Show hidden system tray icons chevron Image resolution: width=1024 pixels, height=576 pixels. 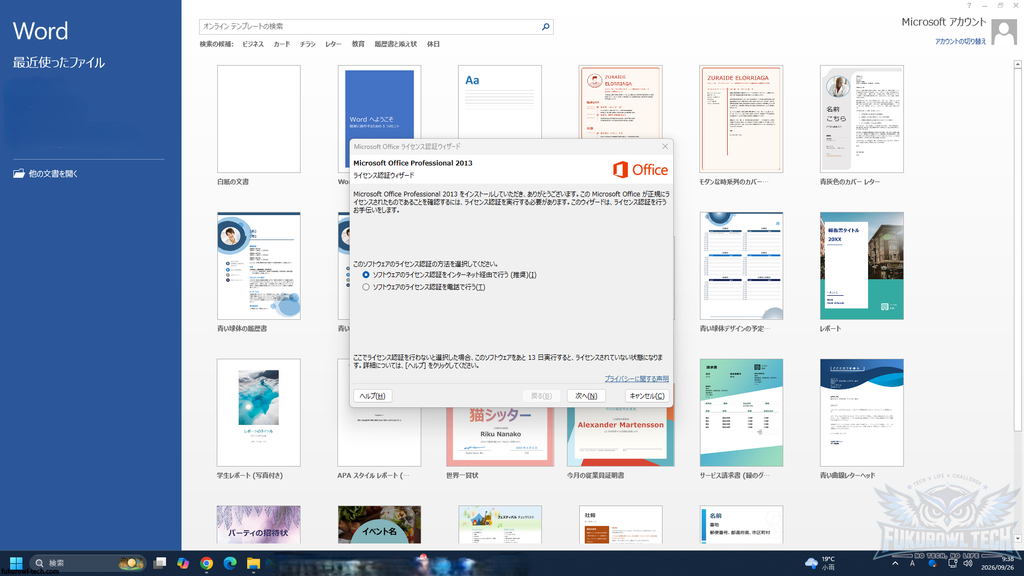coord(895,563)
